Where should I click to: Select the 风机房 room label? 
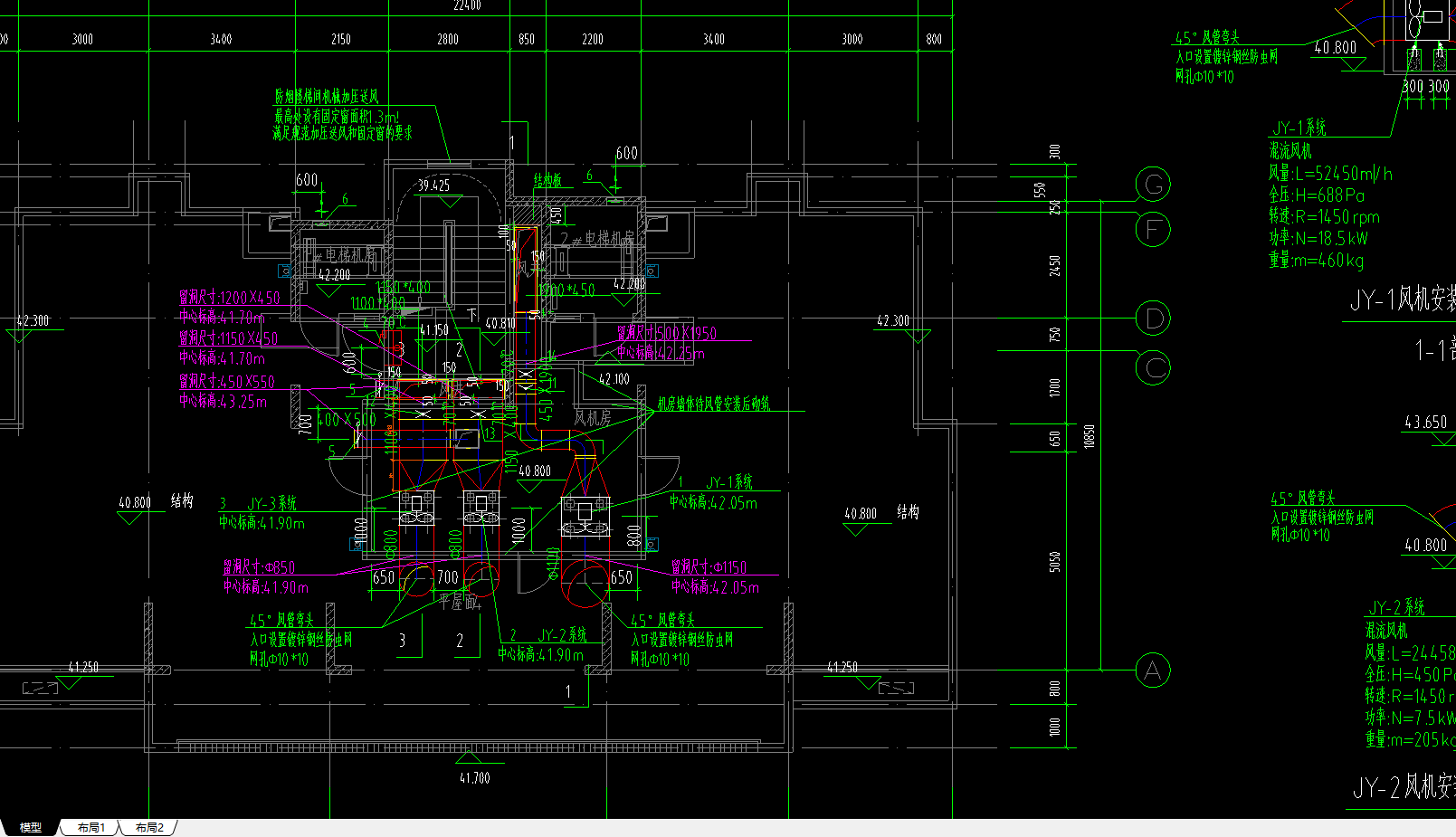pos(593,418)
